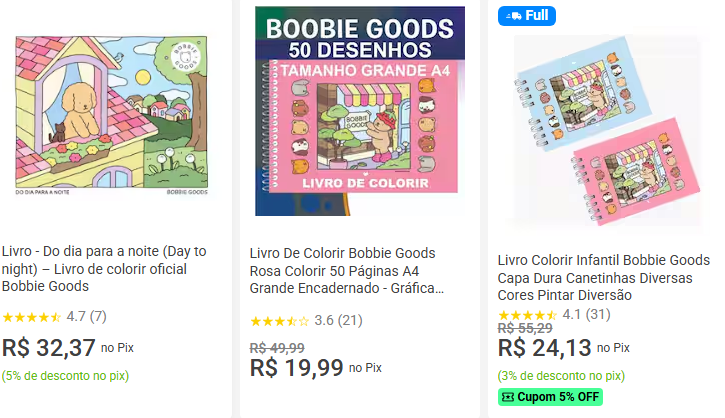Click the (21) reviews count

(x=350, y=321)
